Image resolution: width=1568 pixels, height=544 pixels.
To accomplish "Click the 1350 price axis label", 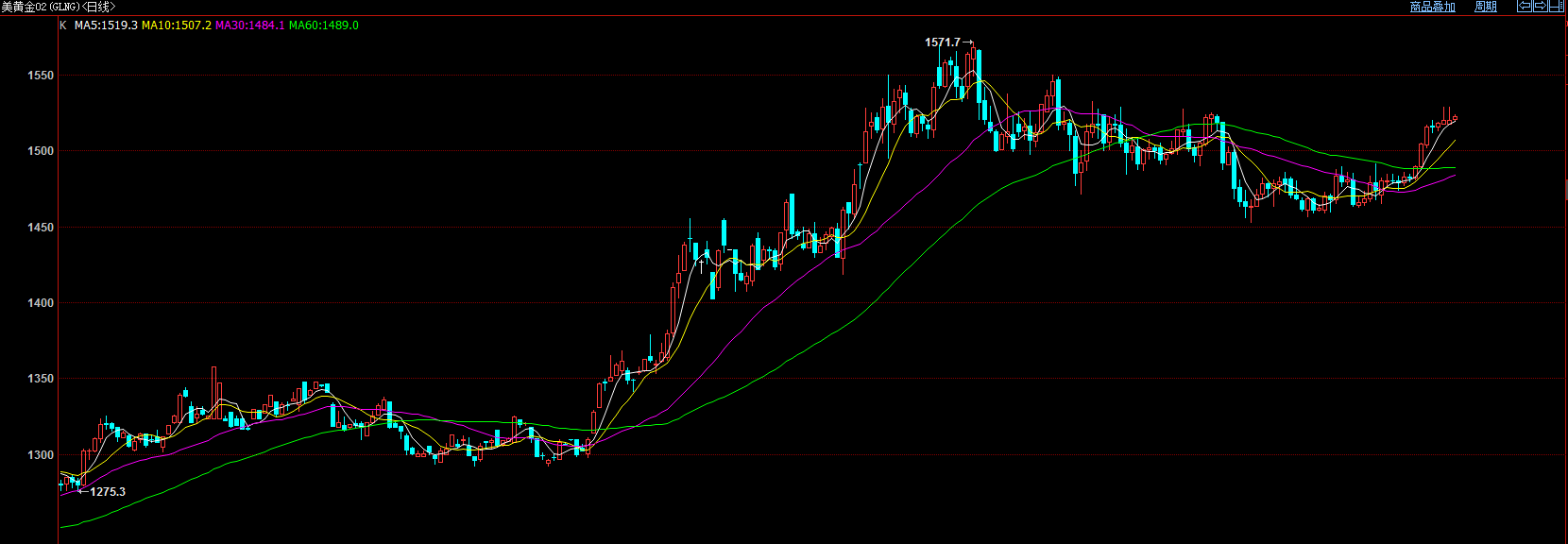I will [x=41, y=379].
